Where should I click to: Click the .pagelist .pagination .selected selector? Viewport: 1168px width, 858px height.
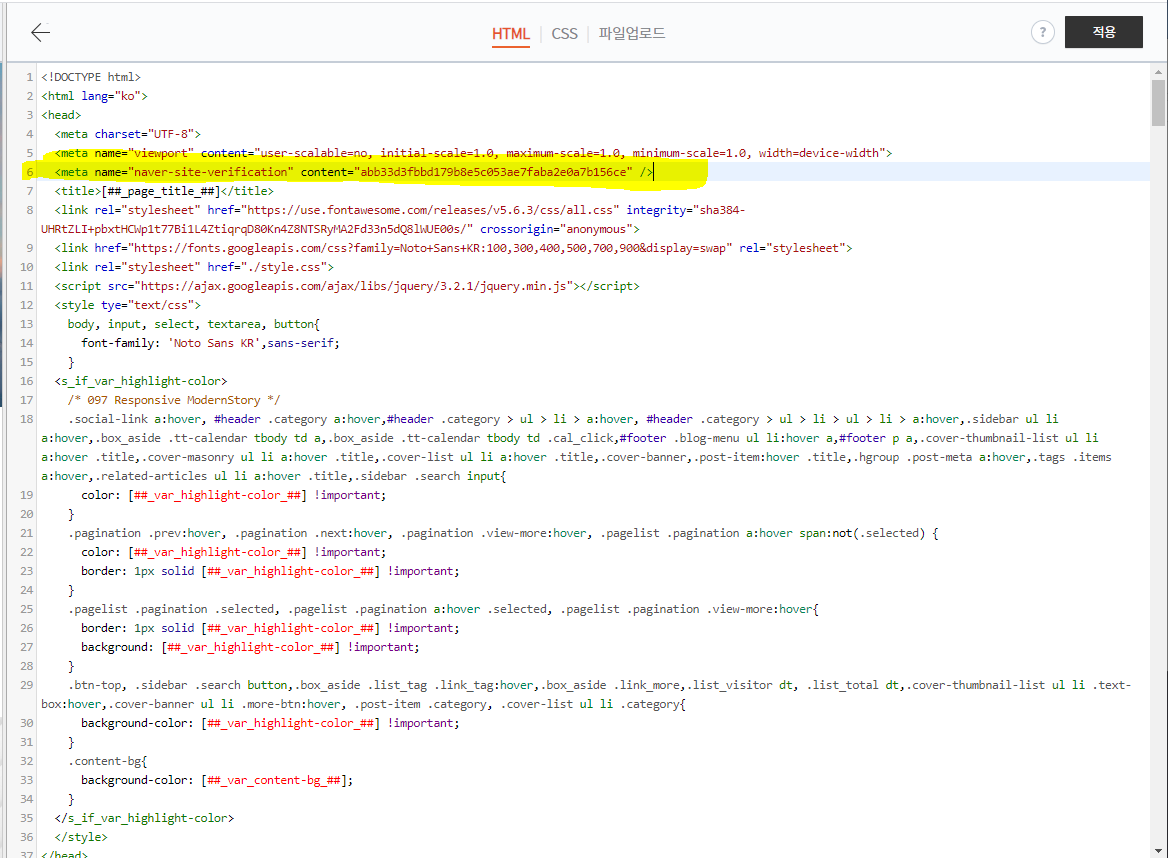[172, 609]
